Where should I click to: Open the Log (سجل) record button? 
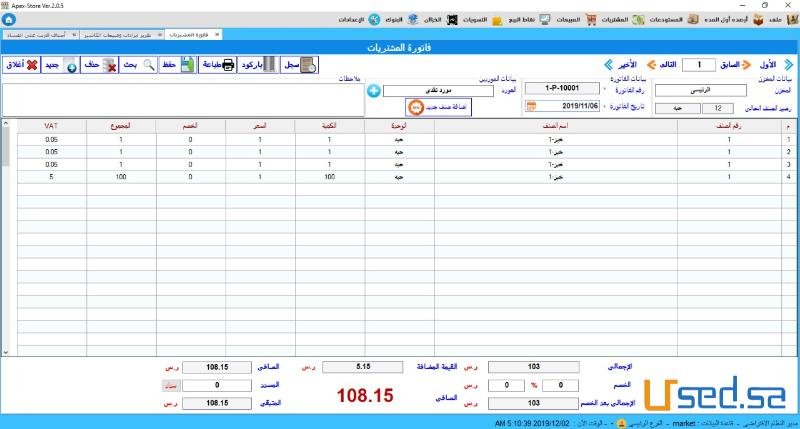(299, 65)
